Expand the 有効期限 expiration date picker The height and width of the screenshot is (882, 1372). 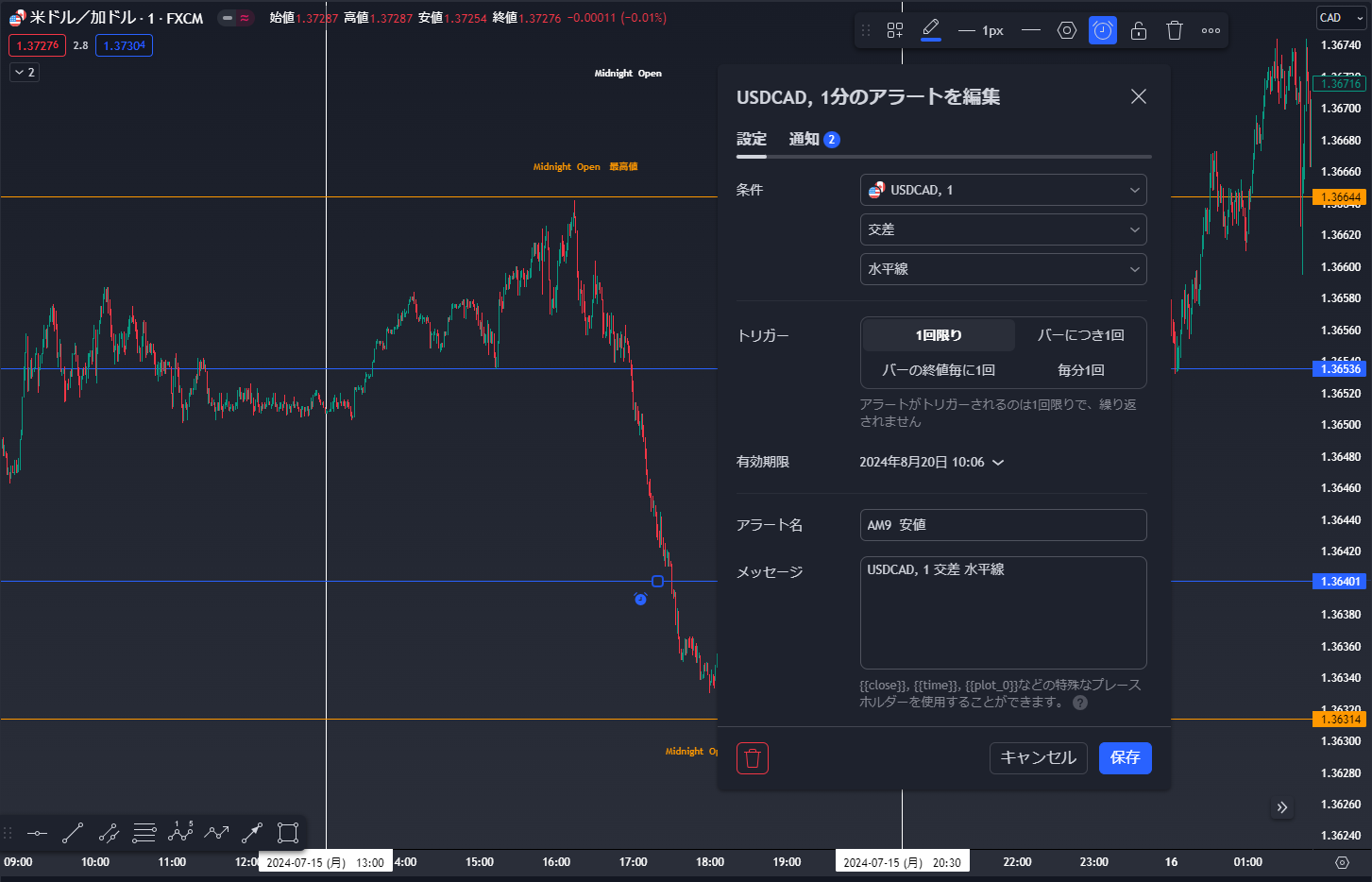tap(931, 463)
